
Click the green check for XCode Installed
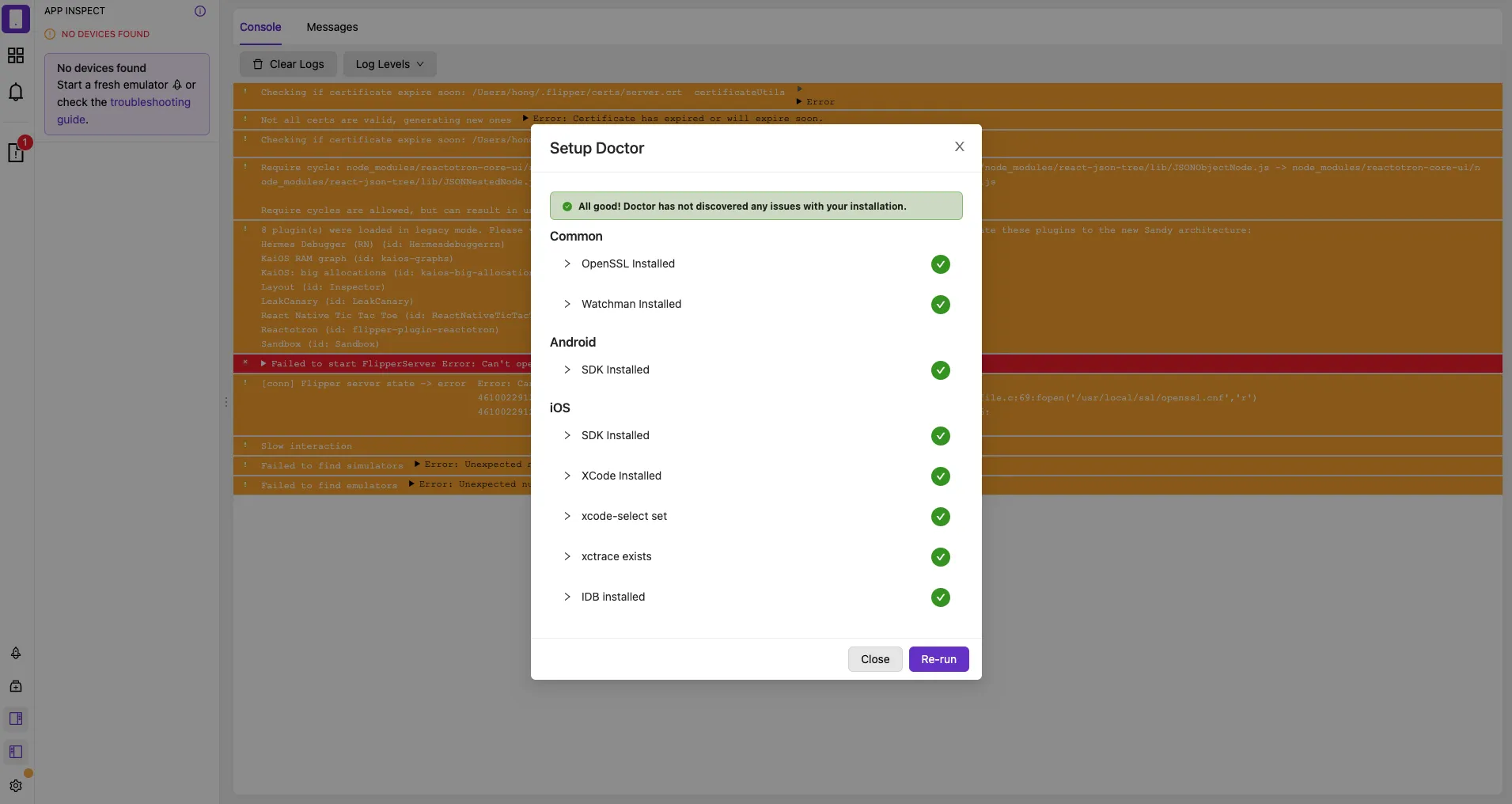941,476
